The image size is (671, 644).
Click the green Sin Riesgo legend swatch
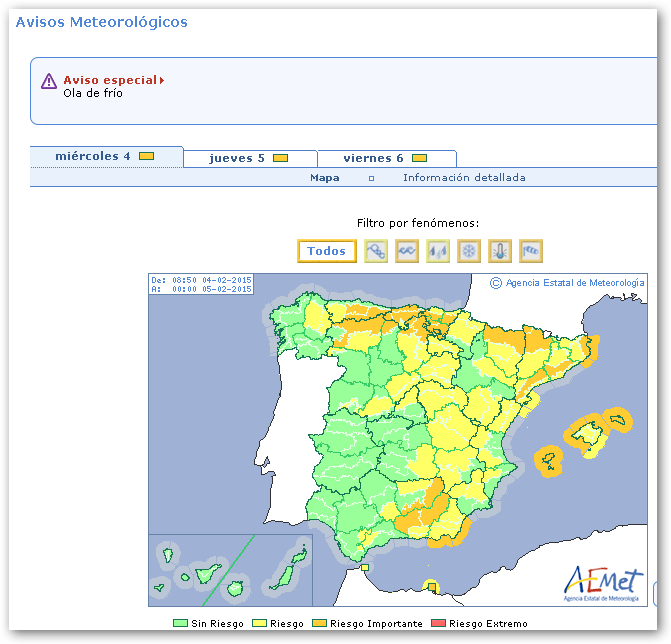tap(180, 624)
